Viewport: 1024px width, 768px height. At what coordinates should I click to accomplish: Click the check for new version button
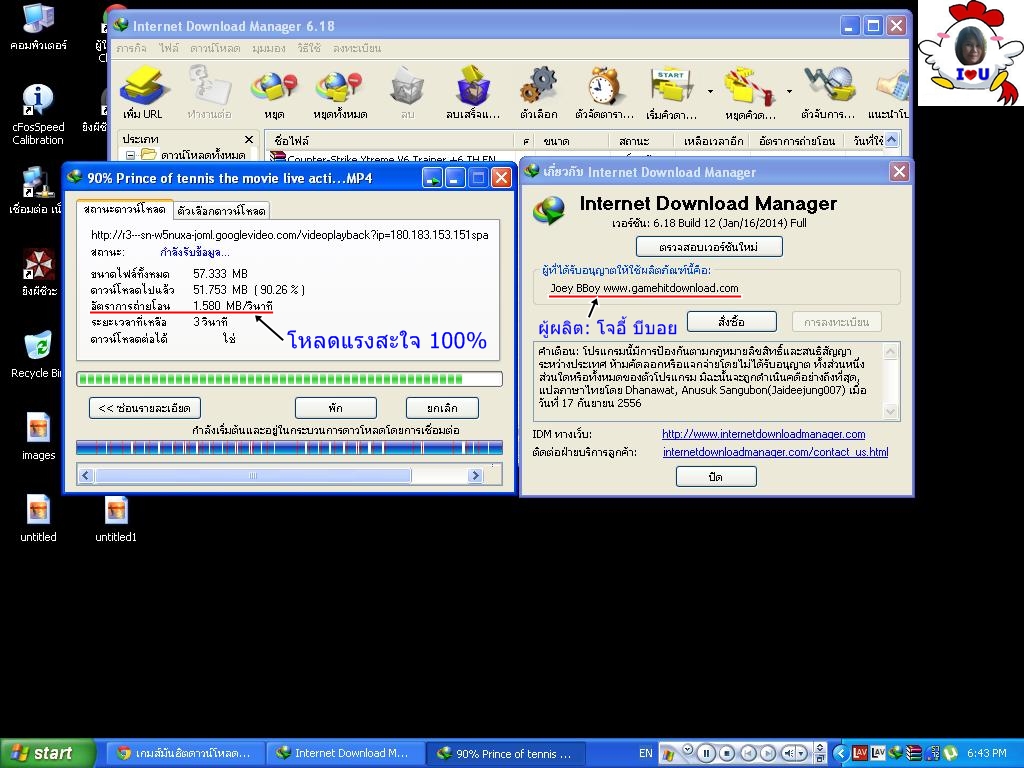(x=709, y=247)
